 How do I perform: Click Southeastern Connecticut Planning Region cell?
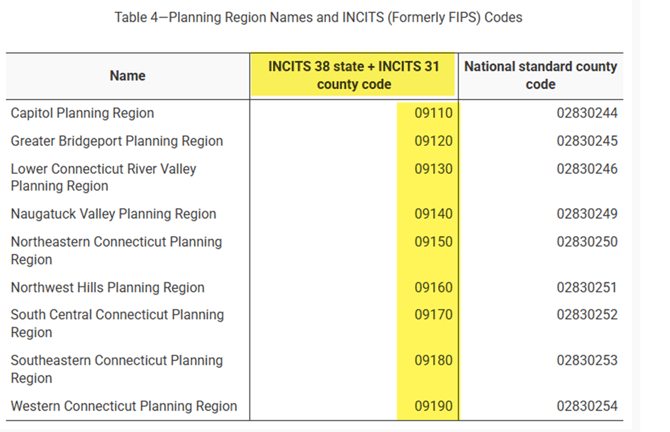click(117, 369)
